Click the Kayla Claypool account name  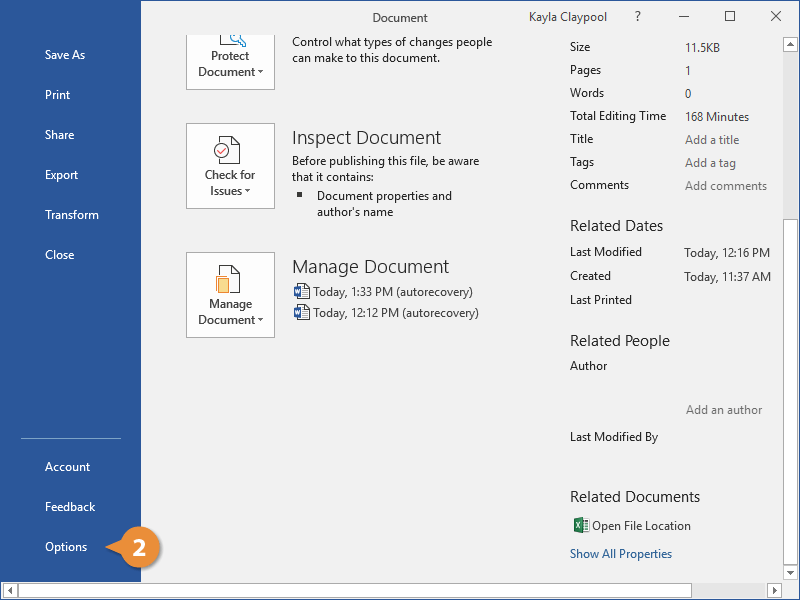[568, 16]
